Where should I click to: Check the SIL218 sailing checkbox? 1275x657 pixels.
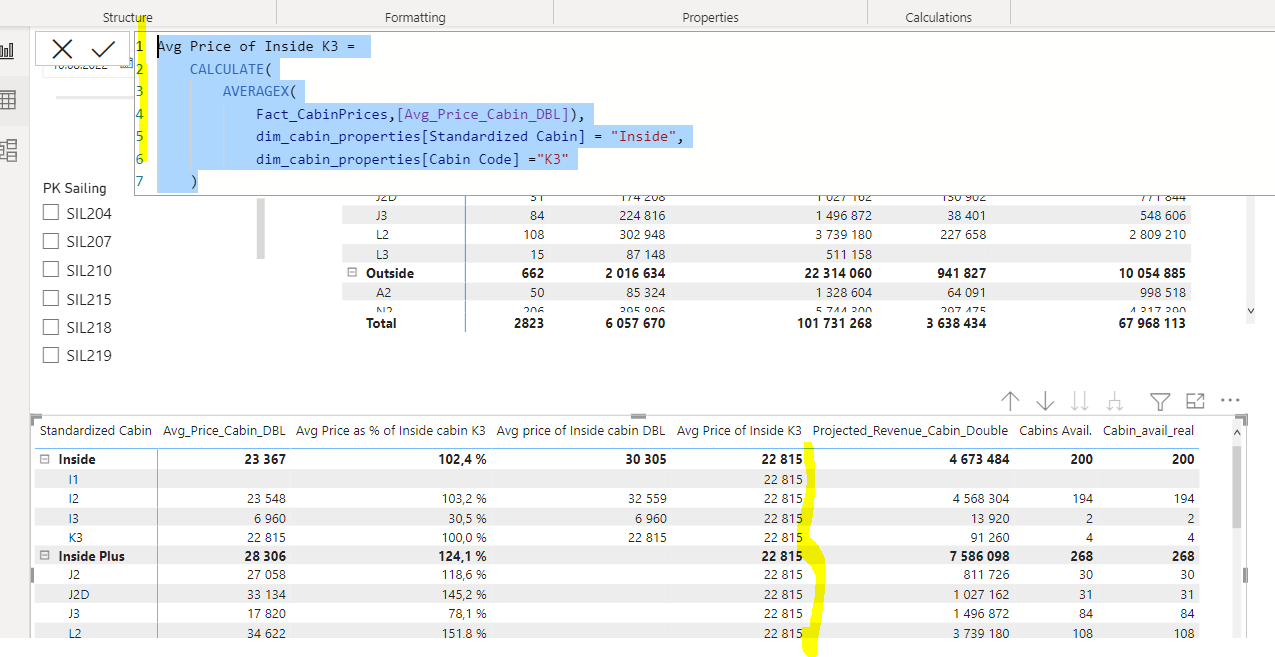tap(51, 327)
